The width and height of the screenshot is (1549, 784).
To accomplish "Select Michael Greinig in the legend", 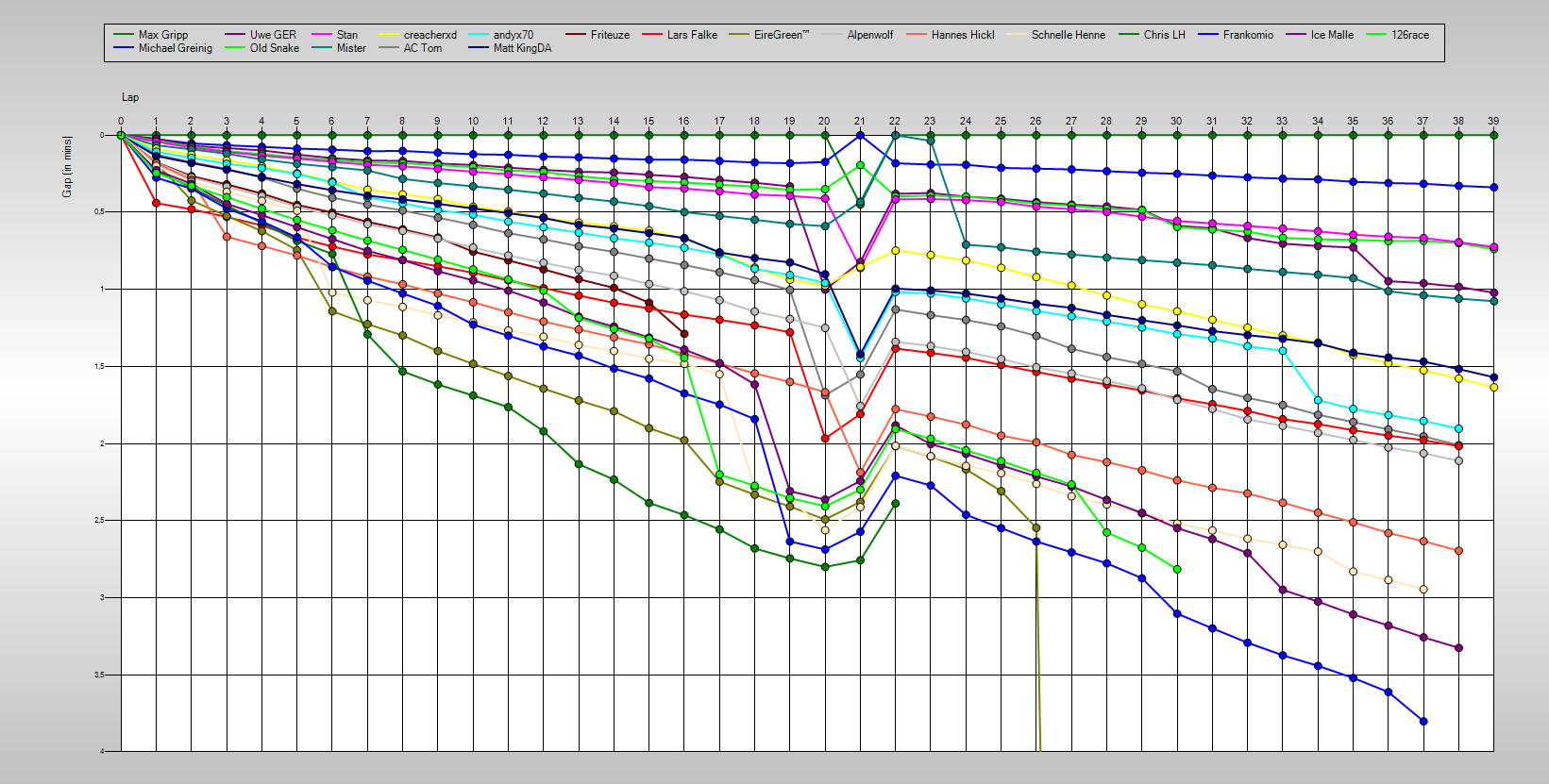I will coord(176,48).
